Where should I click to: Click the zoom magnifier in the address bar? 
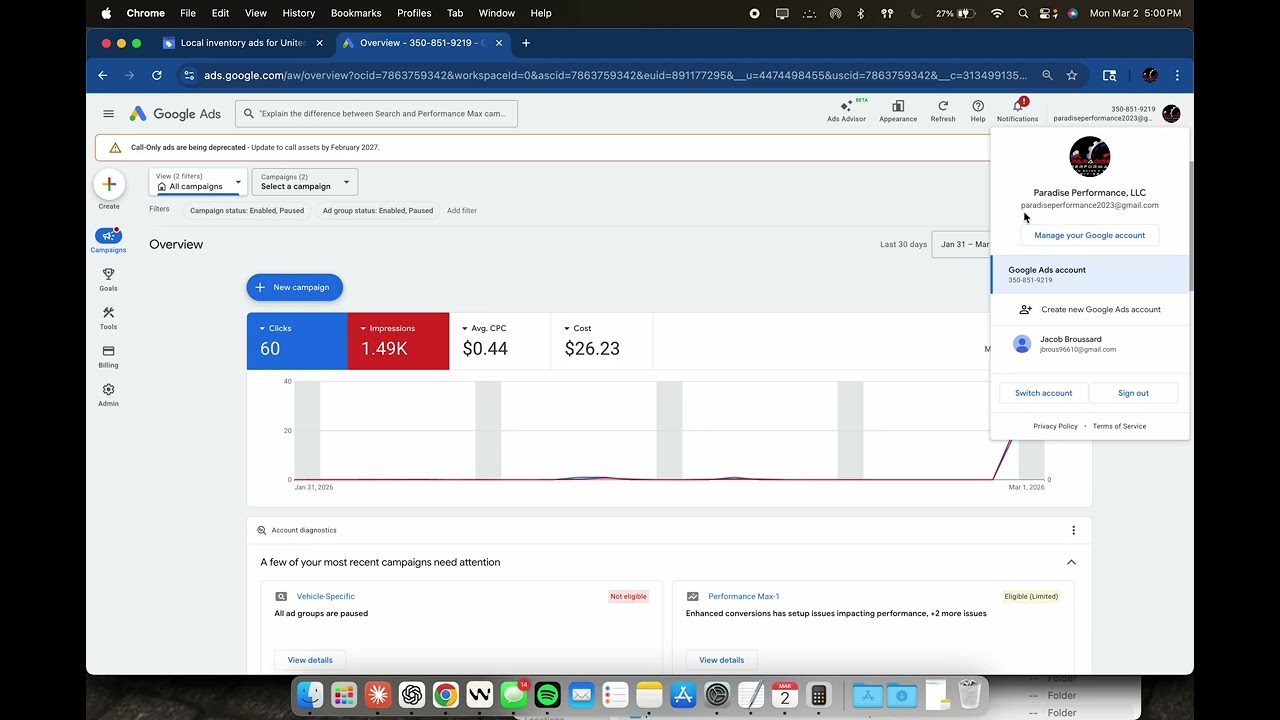pyautogui.click(x=1047, y=75)
